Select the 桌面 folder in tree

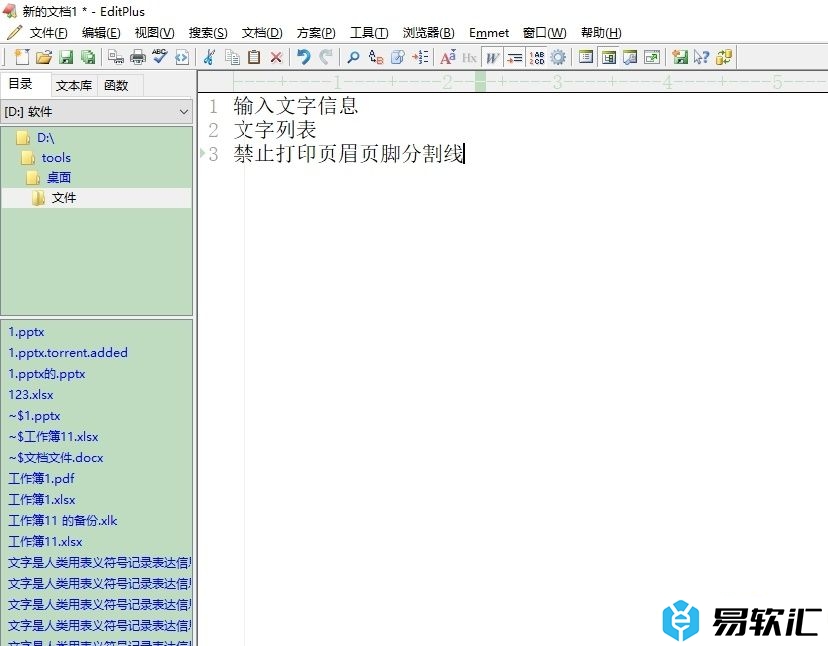coord(59,177)
